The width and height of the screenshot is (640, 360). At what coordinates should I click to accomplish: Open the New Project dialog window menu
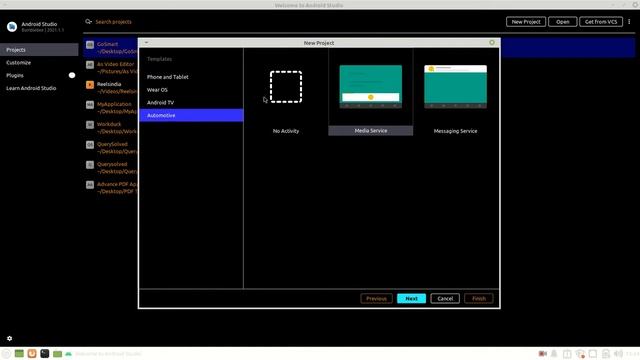(x=146, y=42)
